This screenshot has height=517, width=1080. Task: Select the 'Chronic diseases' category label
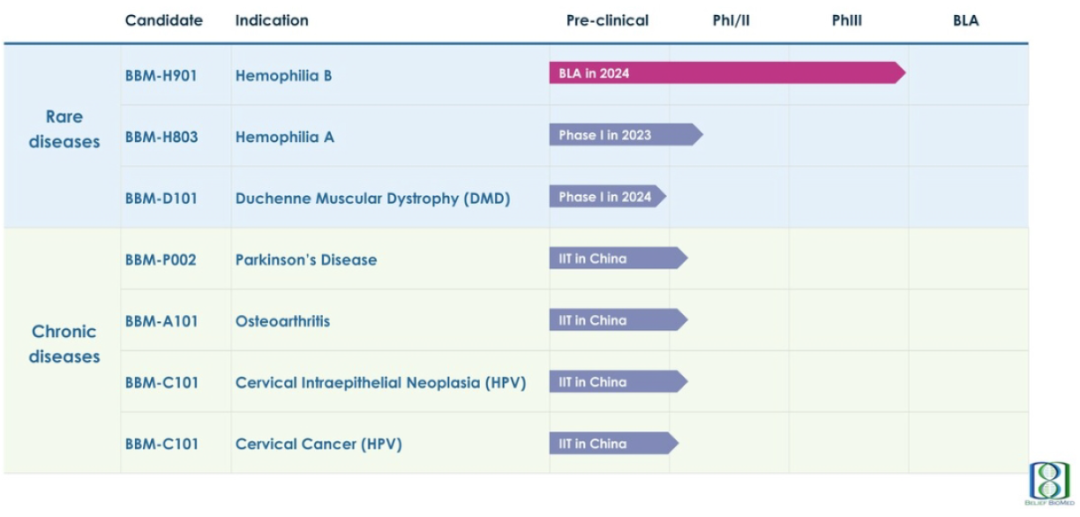[x=64, y=344]
